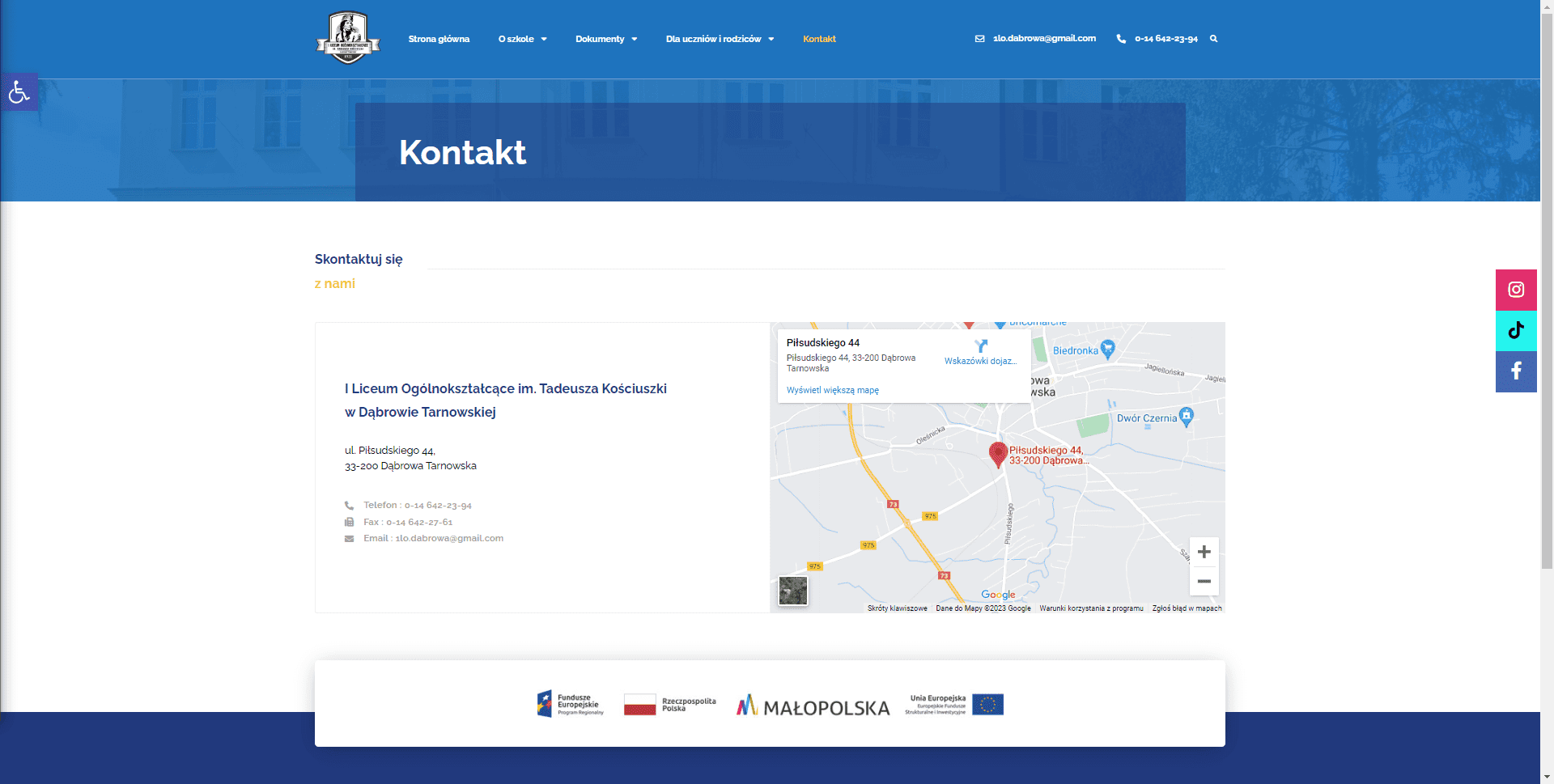1554x784 pixels.
Task: Click the directions arrow icon on map card
Action: pos(981,346)
